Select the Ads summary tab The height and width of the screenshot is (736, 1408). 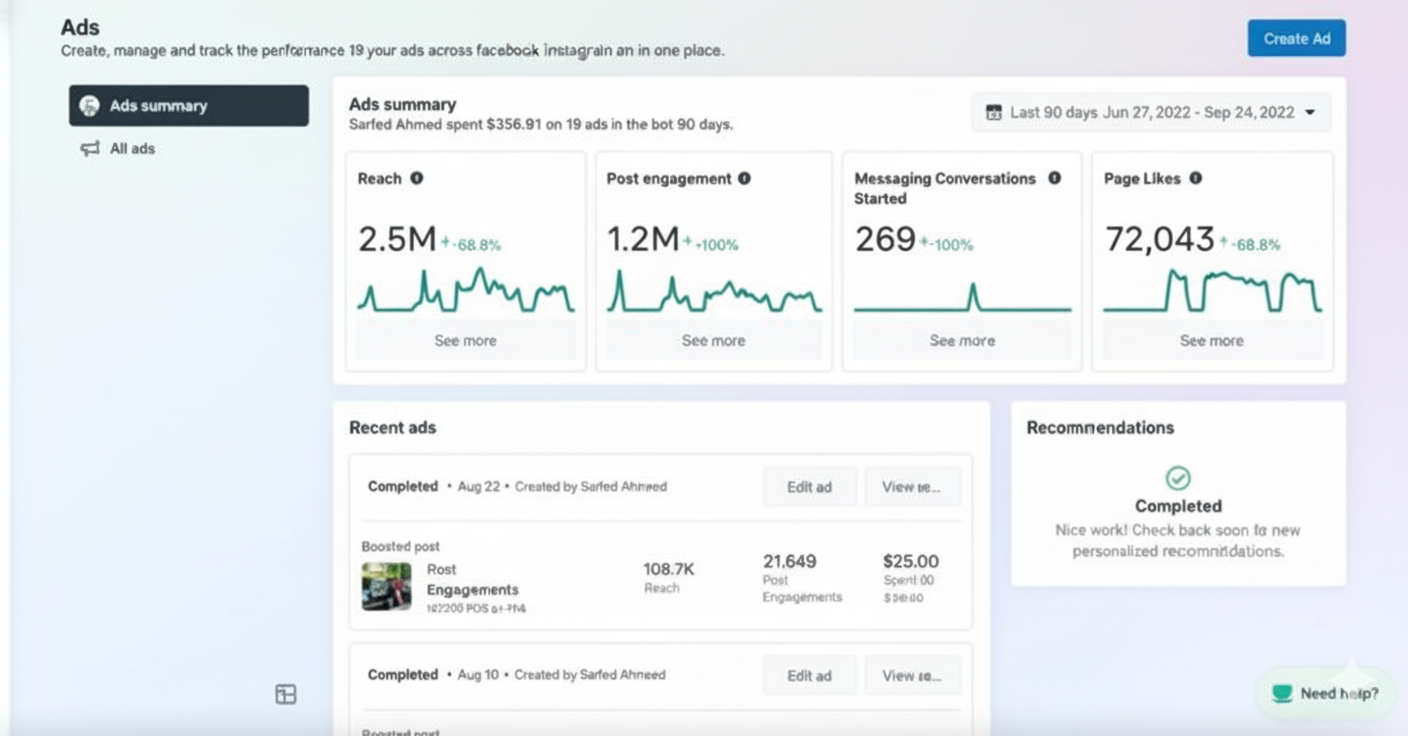[x=188, y=106]
